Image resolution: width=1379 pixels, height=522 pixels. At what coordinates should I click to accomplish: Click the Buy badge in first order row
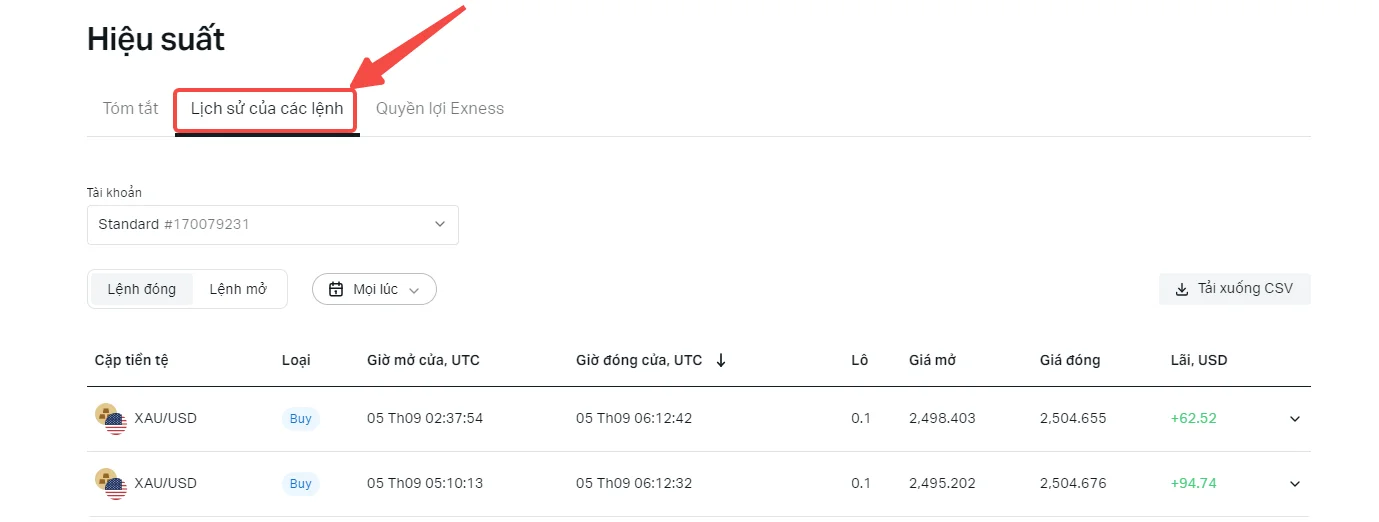coord(301,419)
